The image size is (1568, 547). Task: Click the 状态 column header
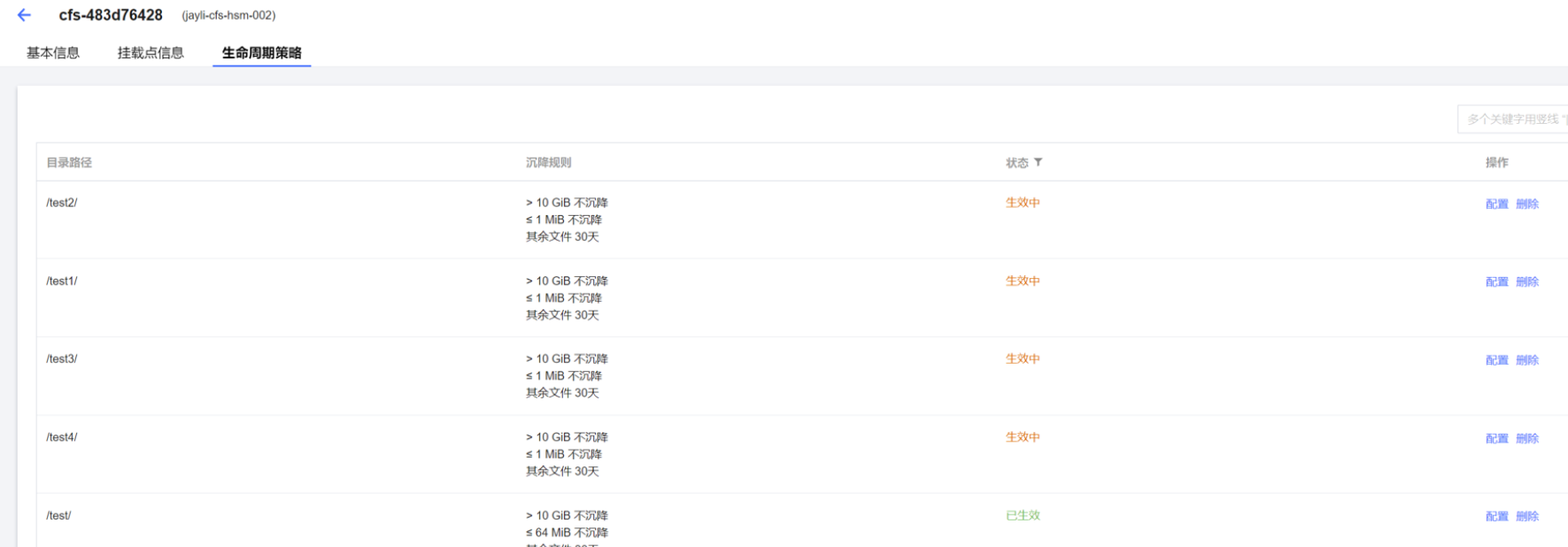coord(1016,163)
